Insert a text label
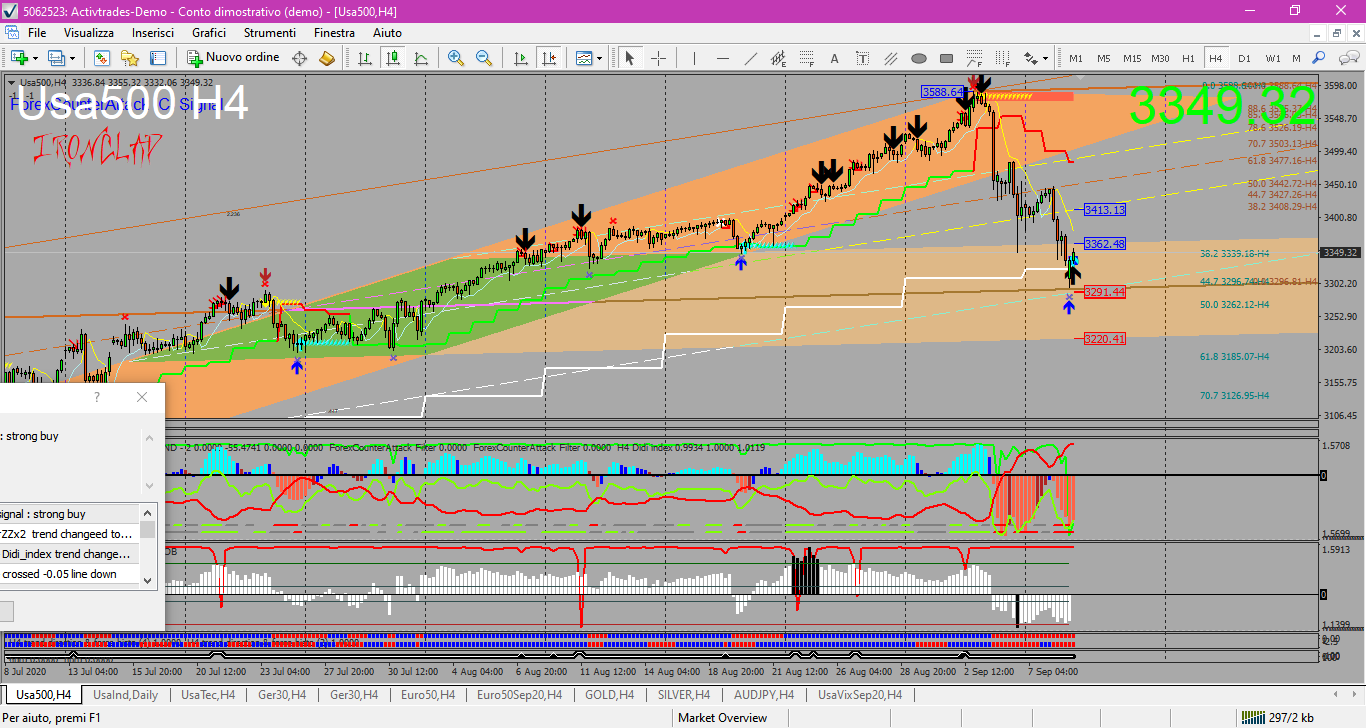Screen dimensions: 1366x728 [x=862, y=58]
